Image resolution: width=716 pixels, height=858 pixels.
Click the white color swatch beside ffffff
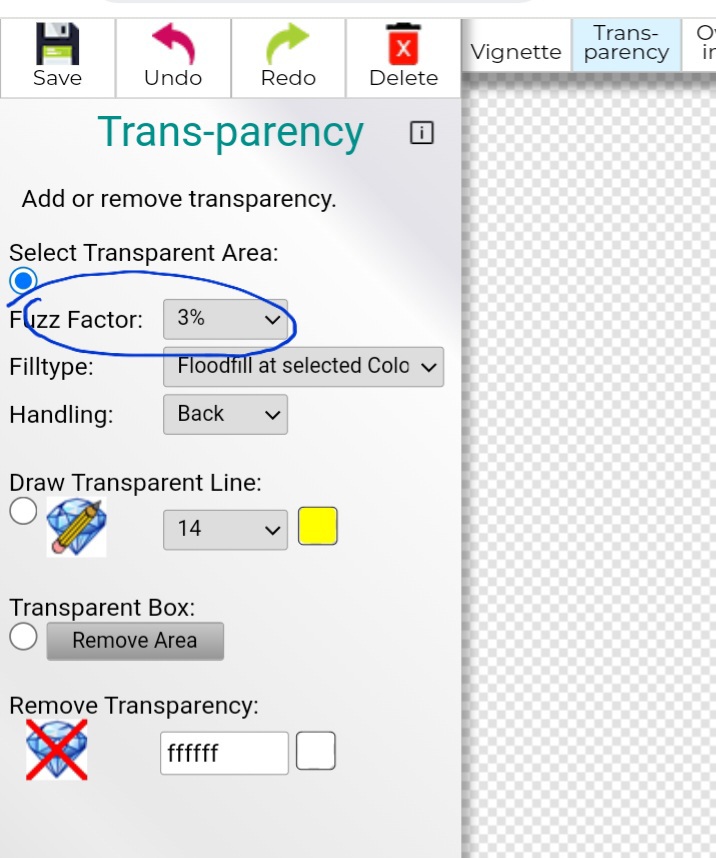[316, 751]
